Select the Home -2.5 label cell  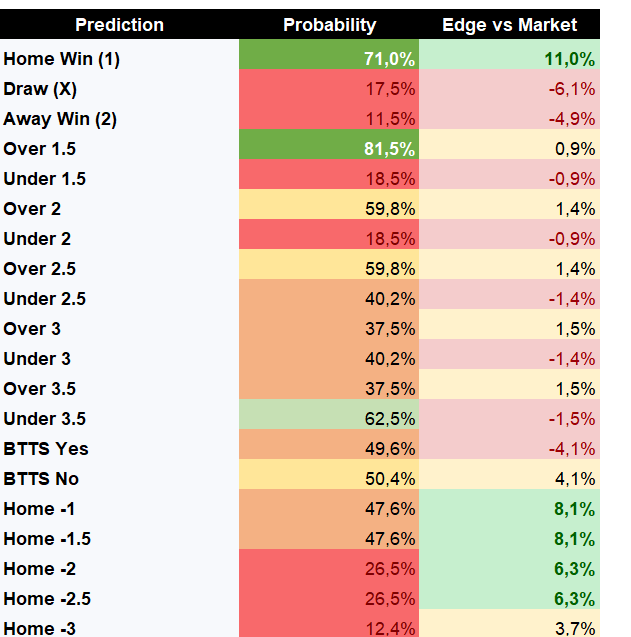coord(119,598)
